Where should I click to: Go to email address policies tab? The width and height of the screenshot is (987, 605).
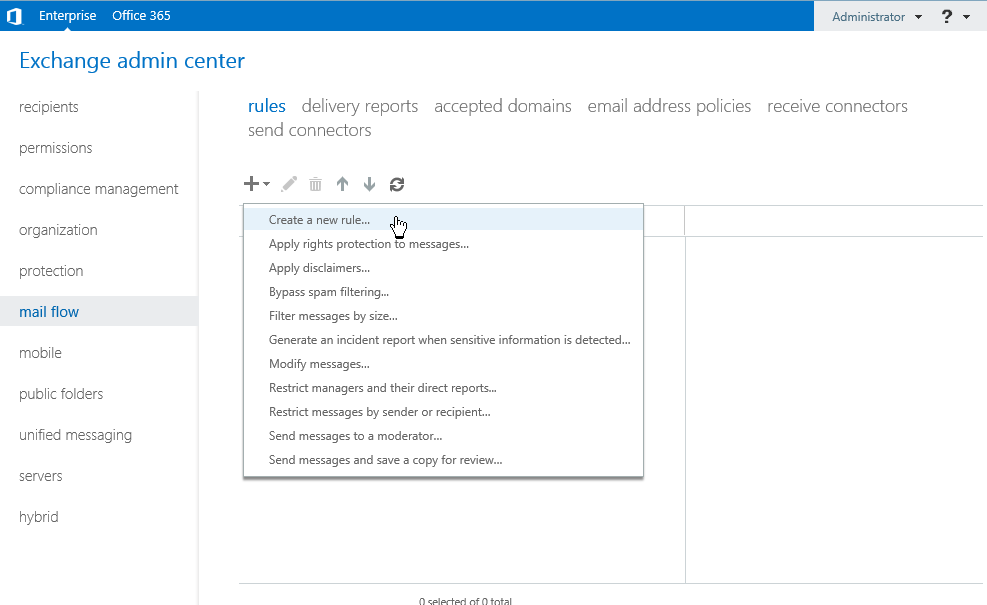(669, 106)
